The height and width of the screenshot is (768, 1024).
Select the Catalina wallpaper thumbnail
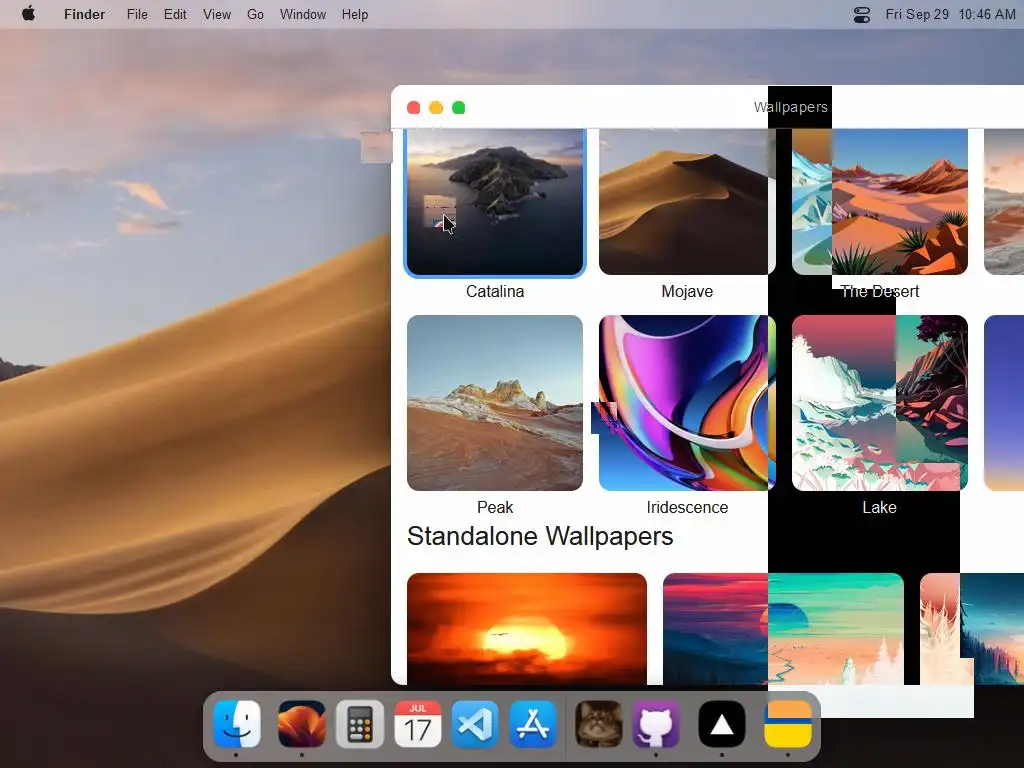[x=495, y=202]
